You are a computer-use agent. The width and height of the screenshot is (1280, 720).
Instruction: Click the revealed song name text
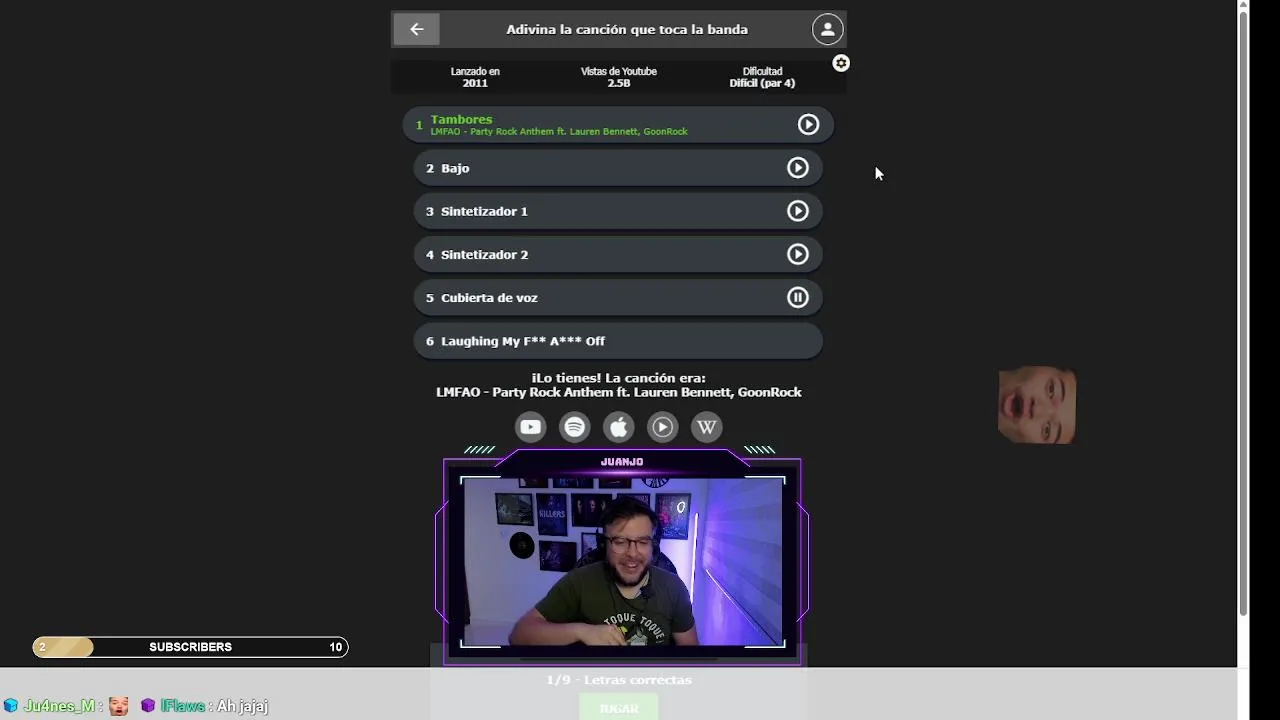click(619, 392)
